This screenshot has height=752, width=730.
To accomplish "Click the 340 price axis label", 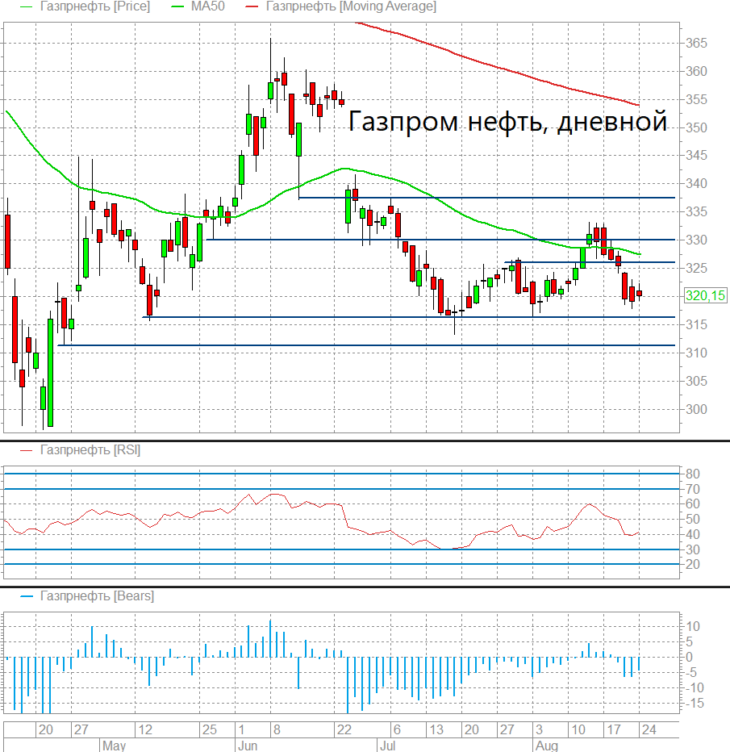I will click(x=696, y=184).
